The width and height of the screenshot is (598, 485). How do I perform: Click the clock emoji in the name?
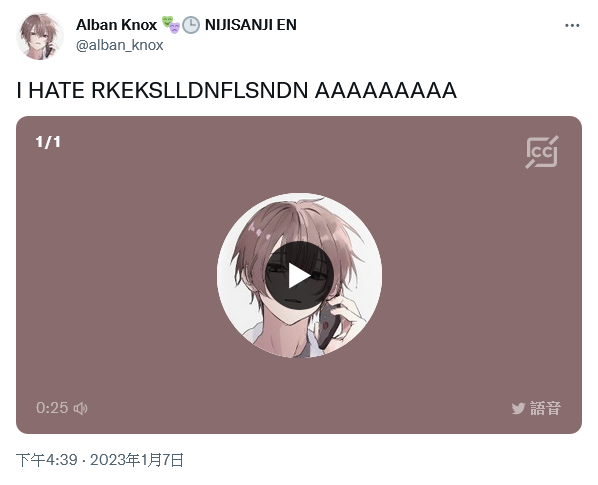(191, 25)
